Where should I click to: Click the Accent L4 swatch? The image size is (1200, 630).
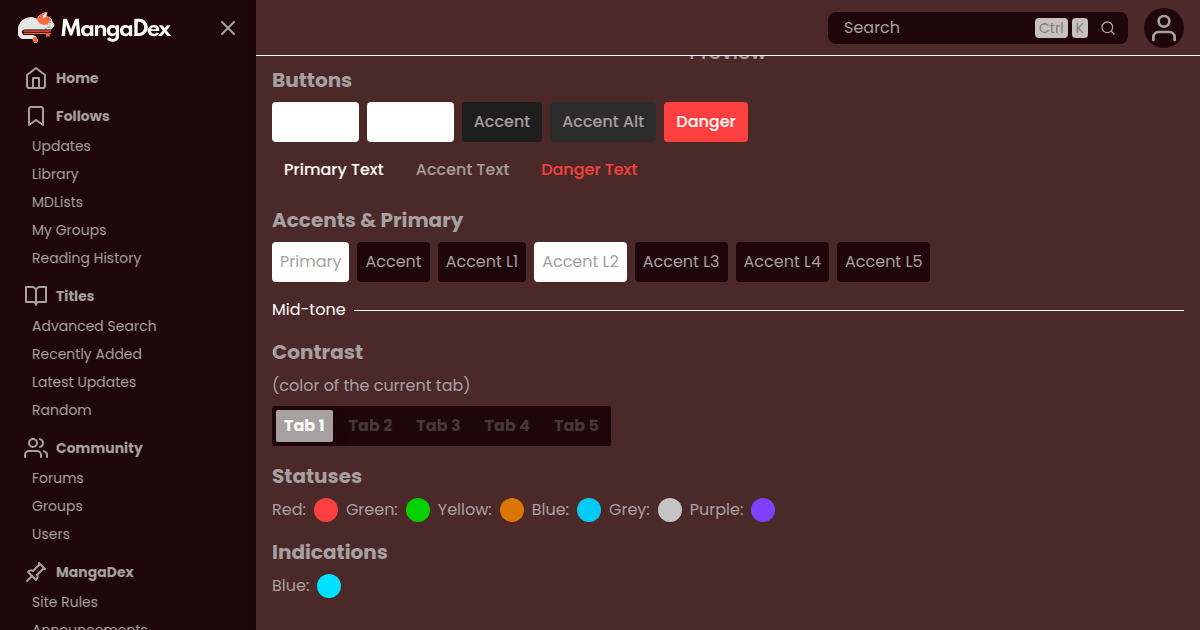click(782, 262)
